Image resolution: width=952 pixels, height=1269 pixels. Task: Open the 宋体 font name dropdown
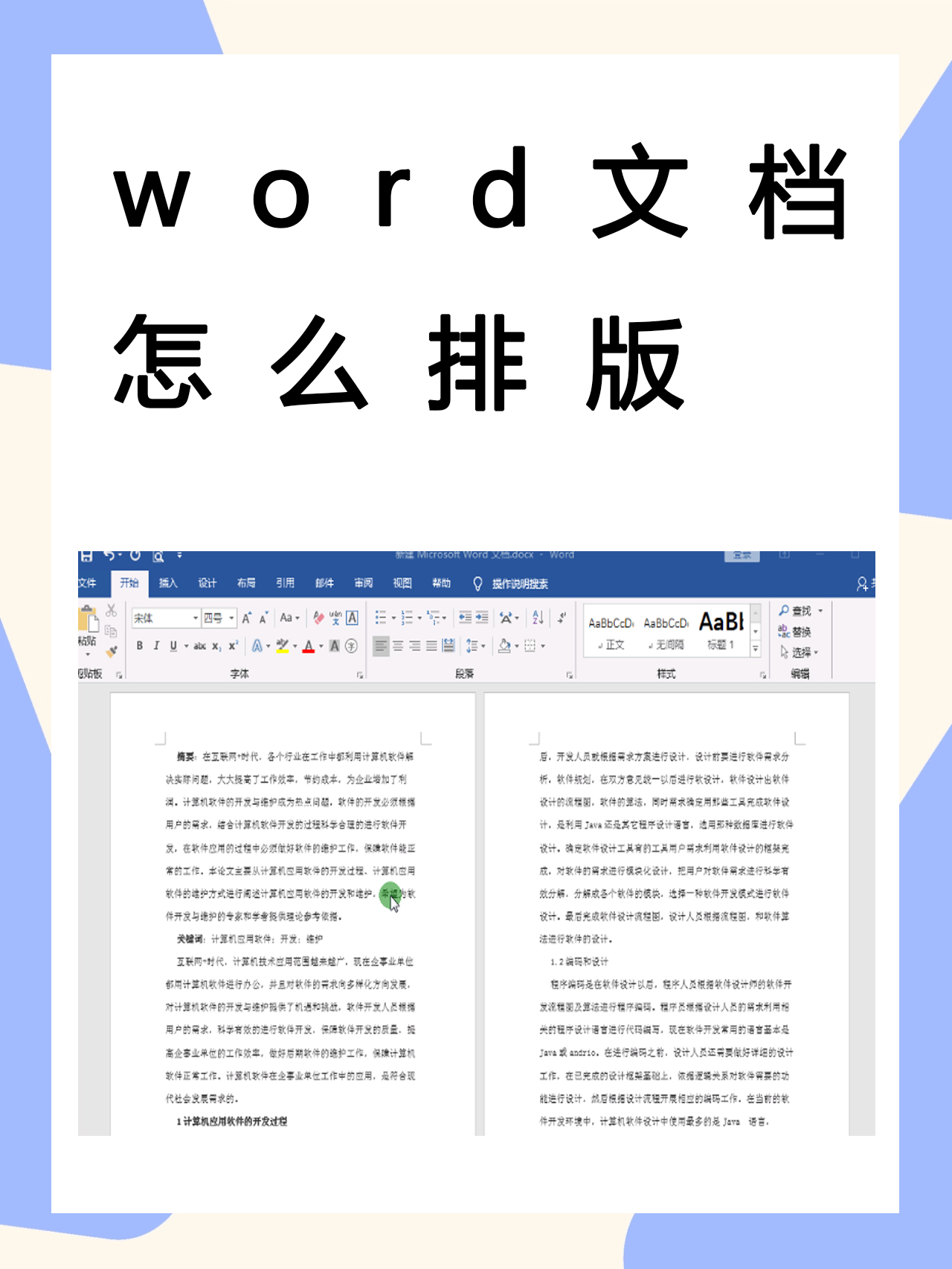196,618
